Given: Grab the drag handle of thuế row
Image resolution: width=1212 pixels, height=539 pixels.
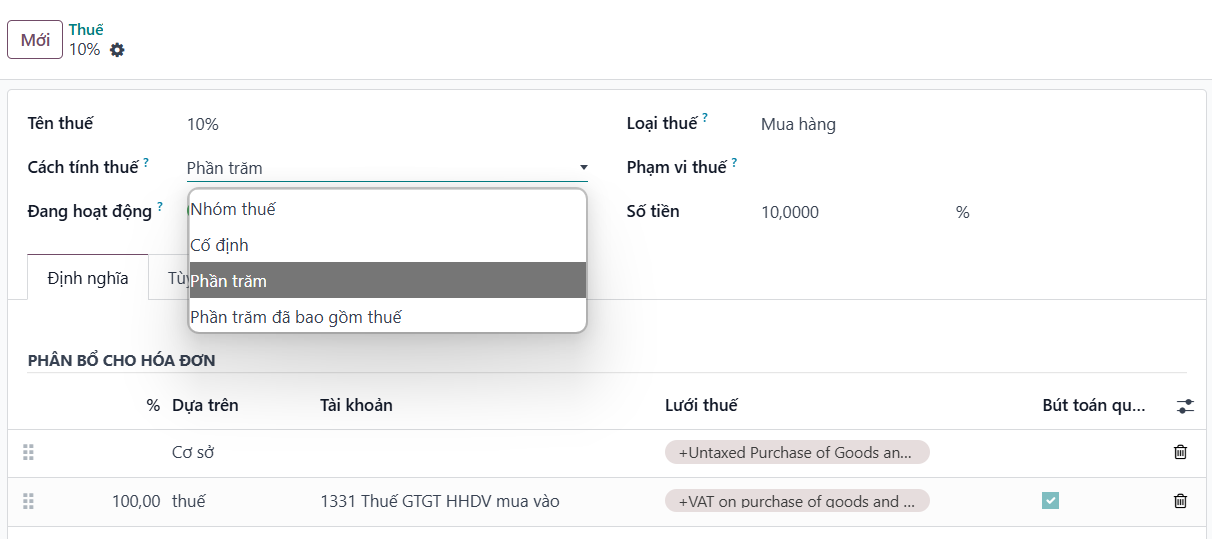Looking at the screenshot, I should (x=28, y=502).
